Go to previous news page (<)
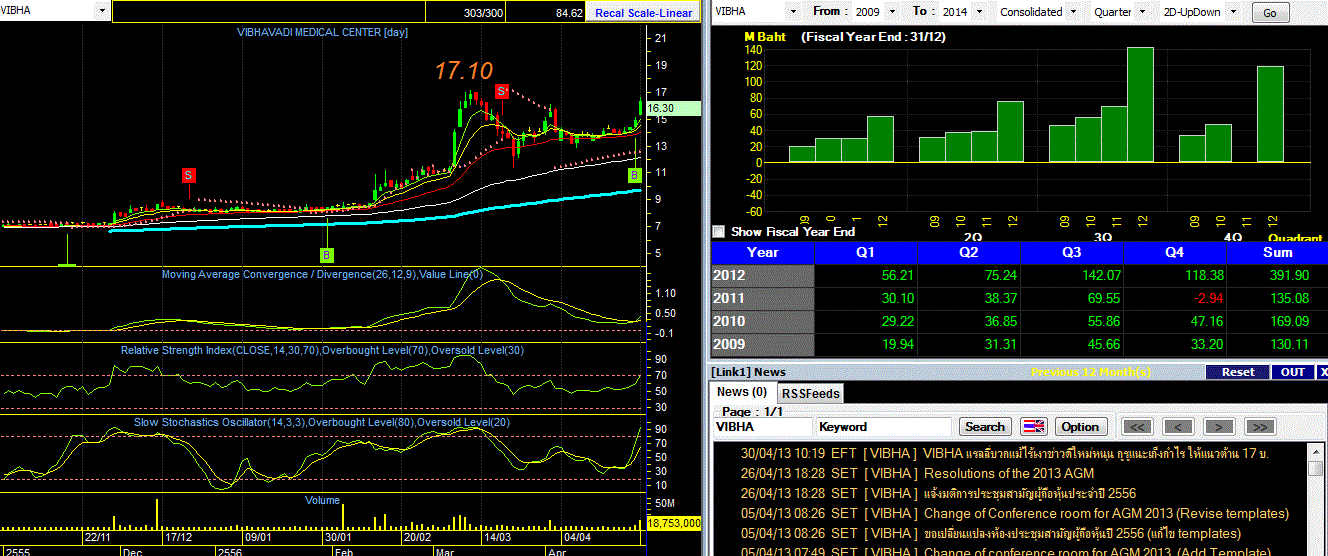This screenshot has height=556, width=1328. (x=1178, y=426)
